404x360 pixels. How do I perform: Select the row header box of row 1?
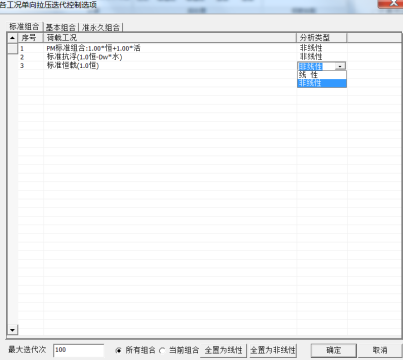(13, 49)
